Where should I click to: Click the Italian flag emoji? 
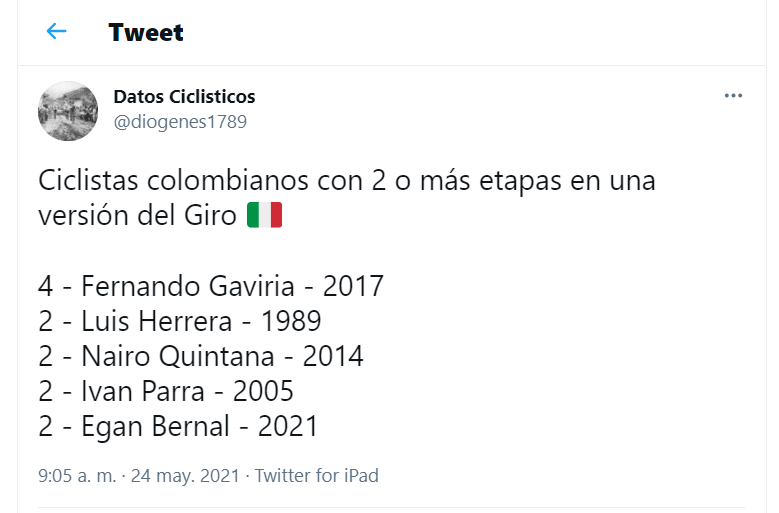pyautogui.click(x=264, y=215)
